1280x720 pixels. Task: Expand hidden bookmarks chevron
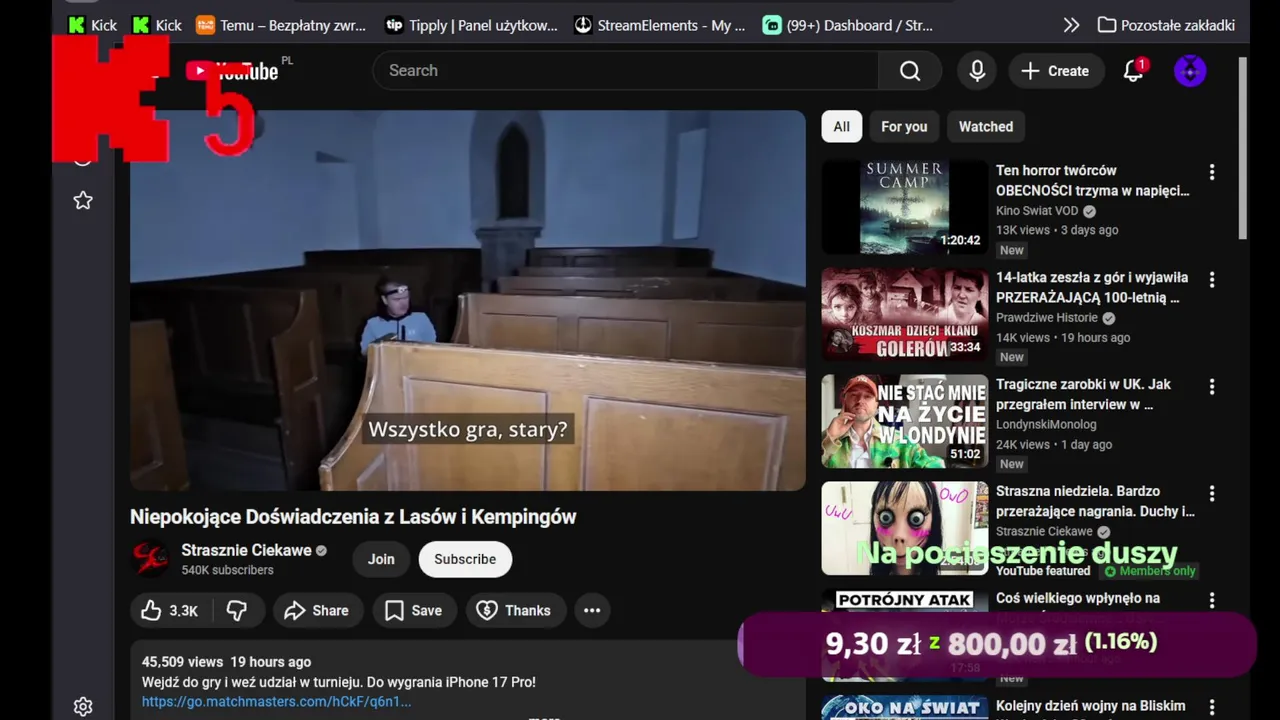[1071, 25]
